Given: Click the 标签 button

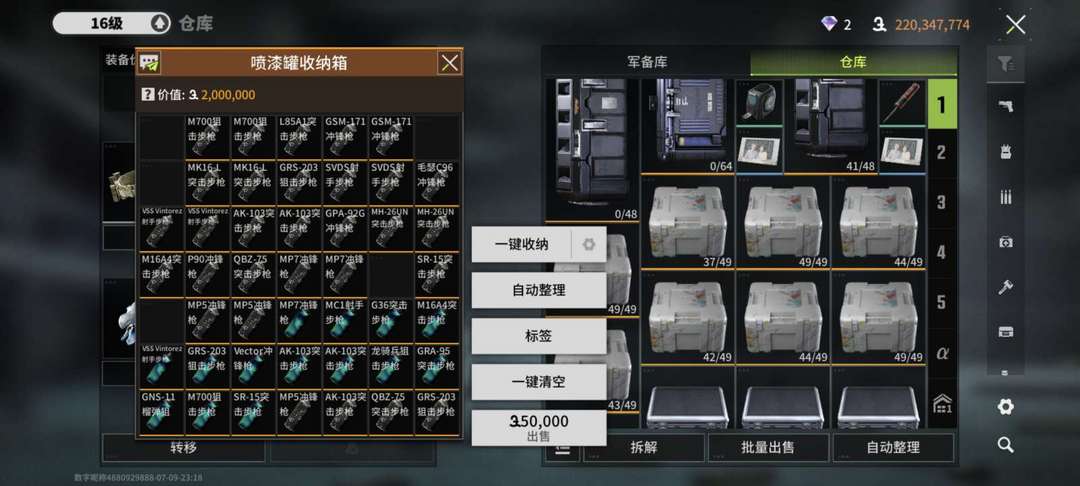Looking at the screenshot, I should [539, 337].
